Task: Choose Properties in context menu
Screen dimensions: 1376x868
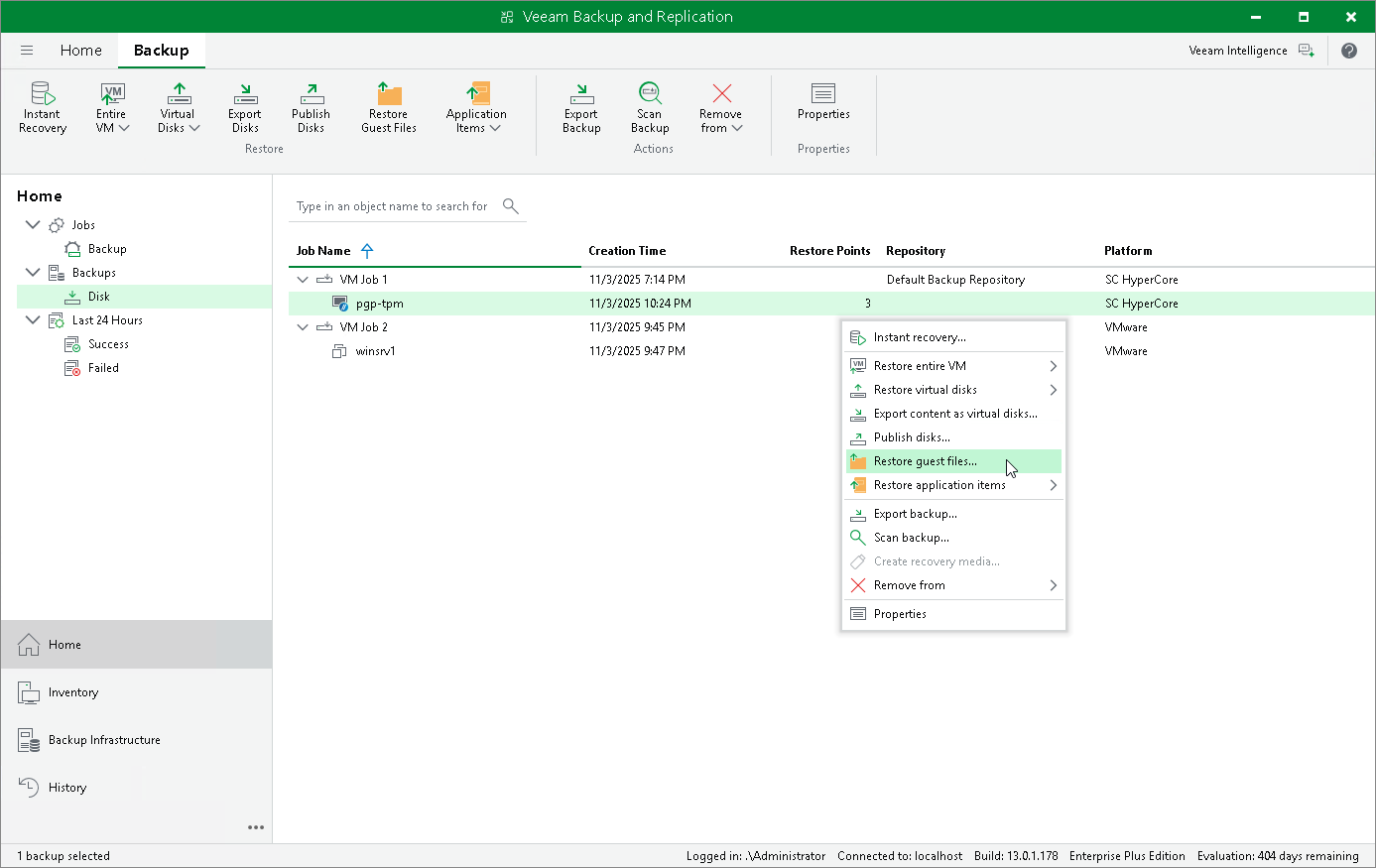Action: tap(954, 614)
